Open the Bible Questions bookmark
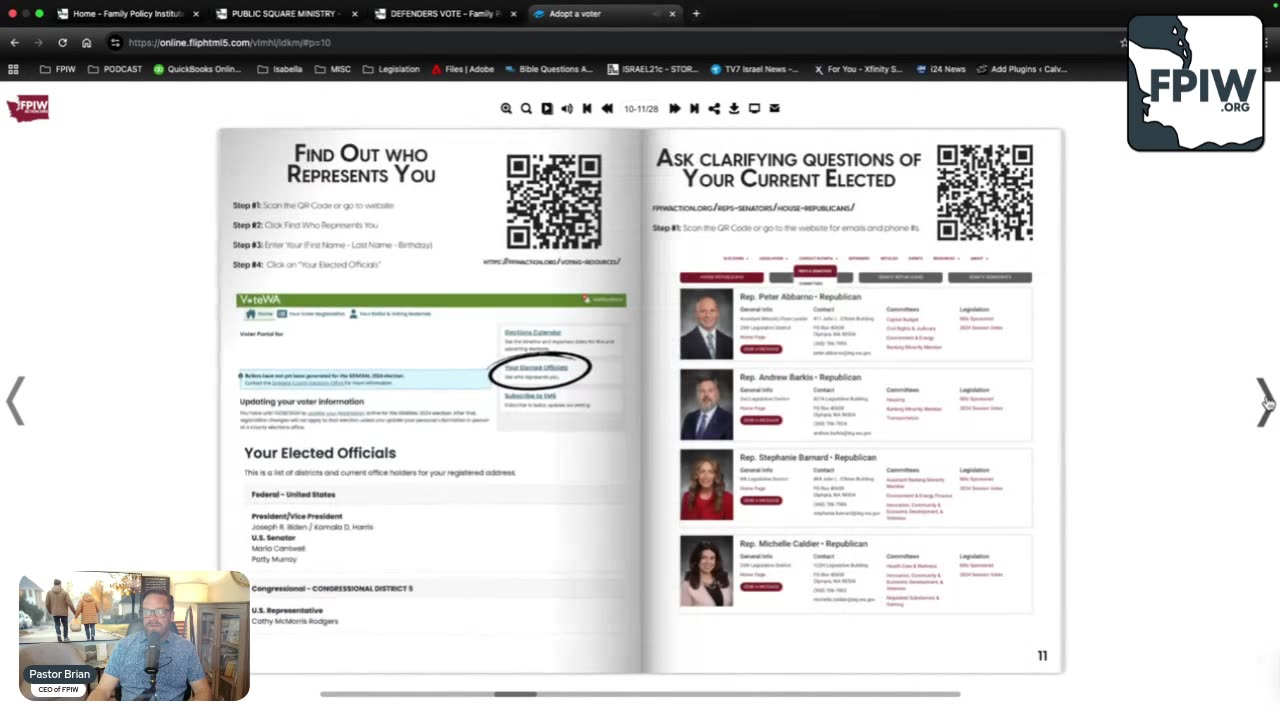 tap(549, 69)
